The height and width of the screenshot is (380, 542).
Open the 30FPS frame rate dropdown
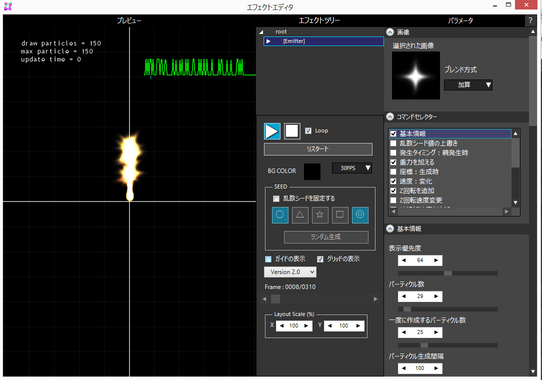coord(352,168)
